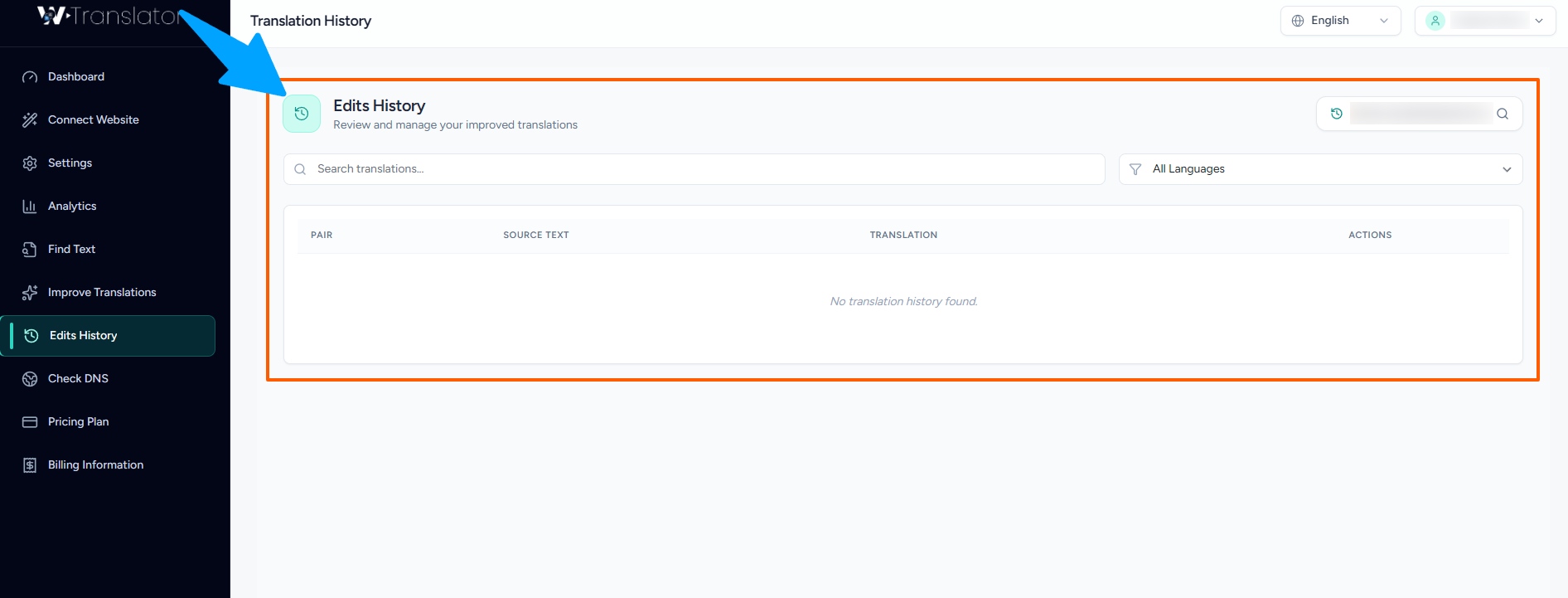Viewport: 1568px width, 598px height.
Task: Click the Connect Website magic wand icon
Action: click(30, 120)
